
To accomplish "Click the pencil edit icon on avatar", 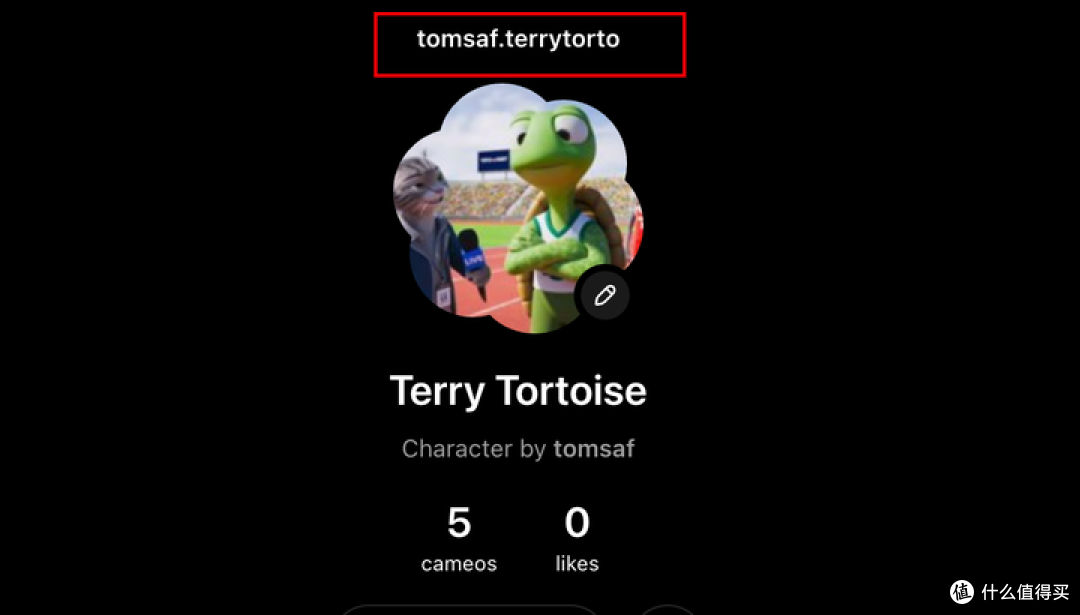I will (603, 295).
